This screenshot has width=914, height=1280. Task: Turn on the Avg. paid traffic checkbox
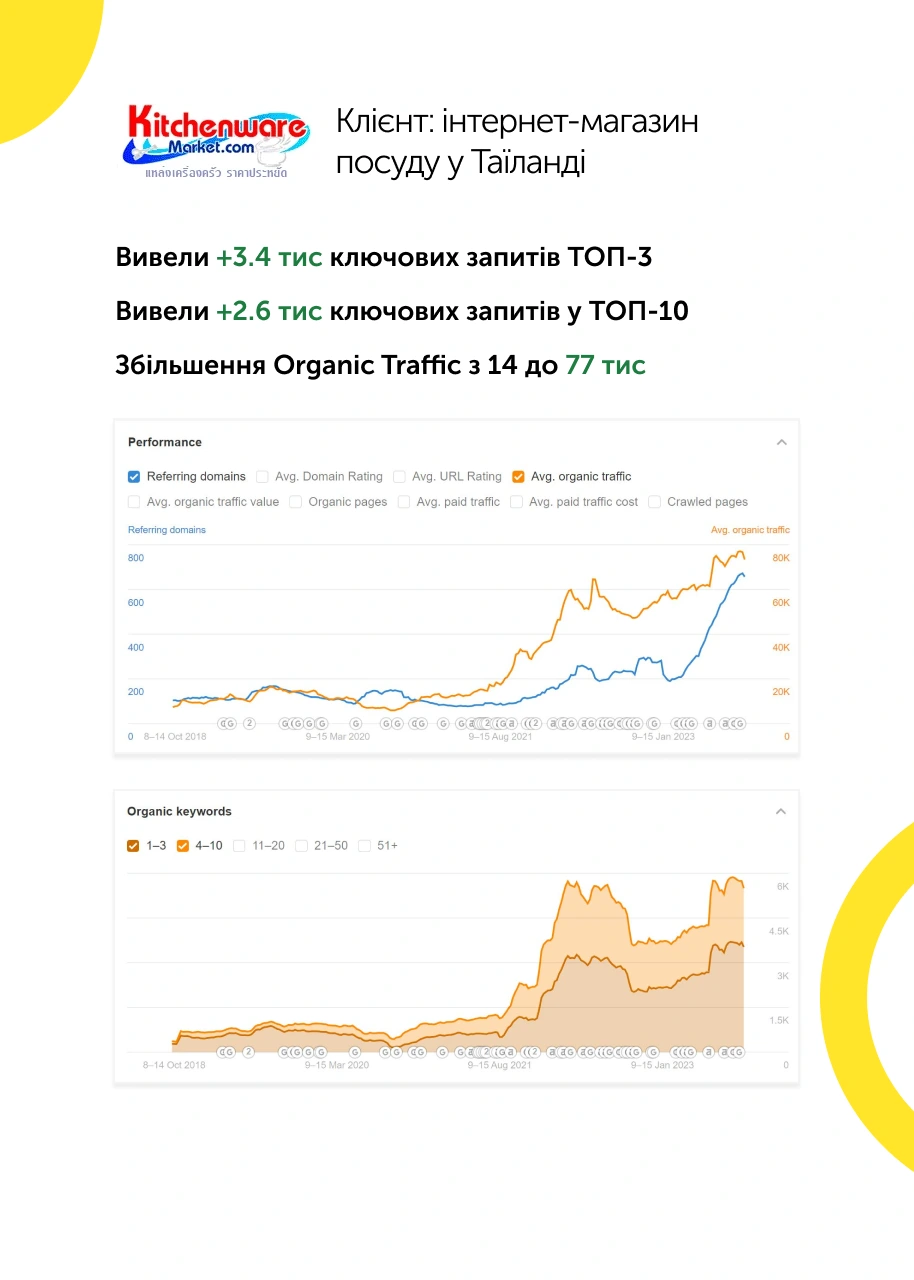[404, 502]
